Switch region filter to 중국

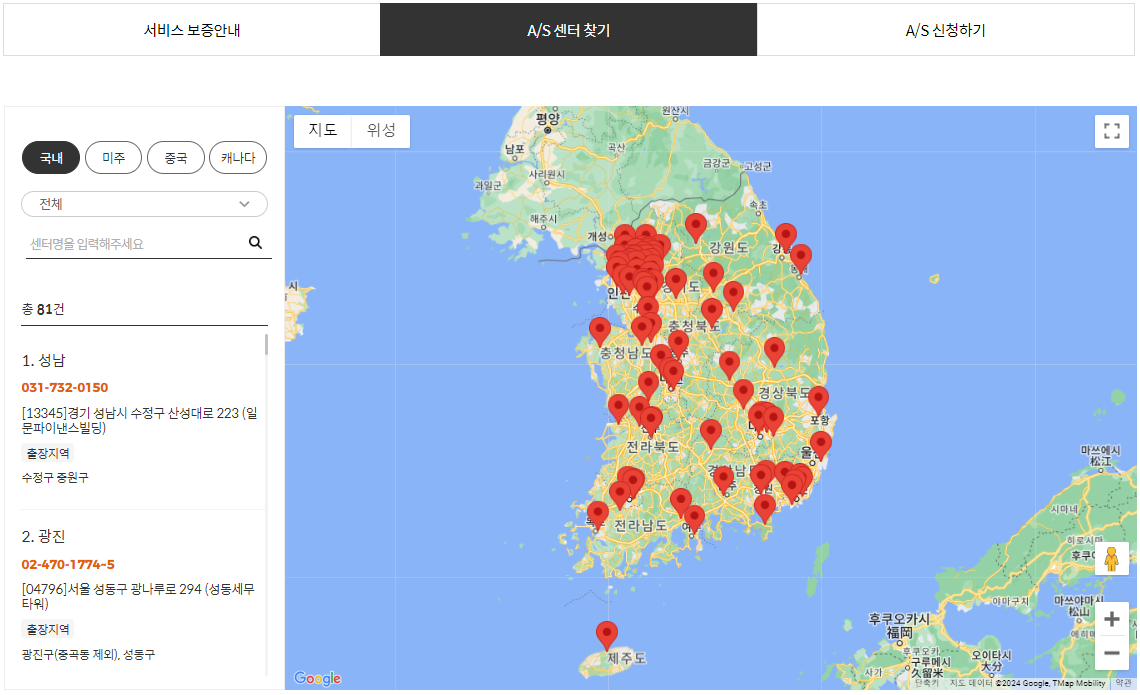point(175,158)
